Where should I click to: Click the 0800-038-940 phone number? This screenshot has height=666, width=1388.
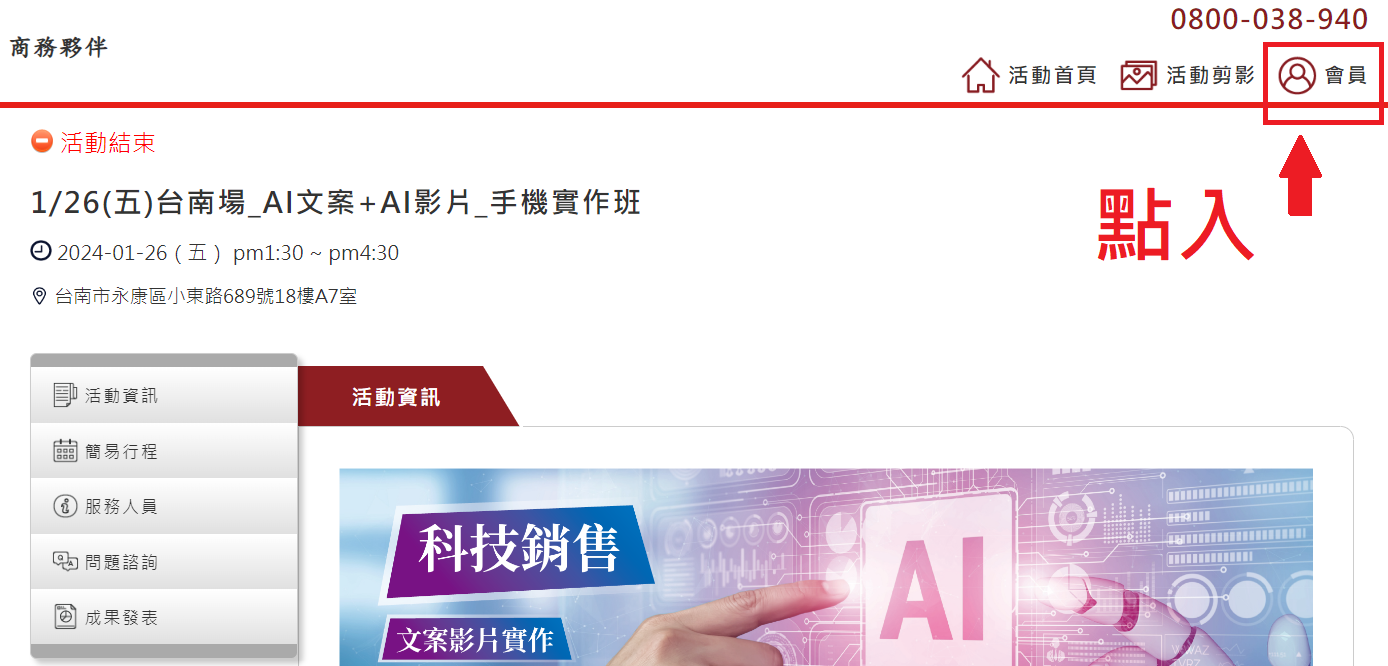[1269, 19]
